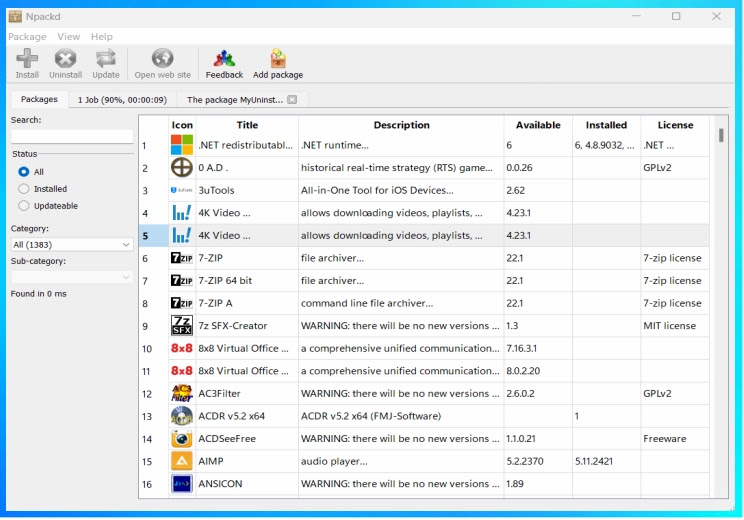
Task: Click the 7z SFX-Creator title cell
Action: (247, 326)
